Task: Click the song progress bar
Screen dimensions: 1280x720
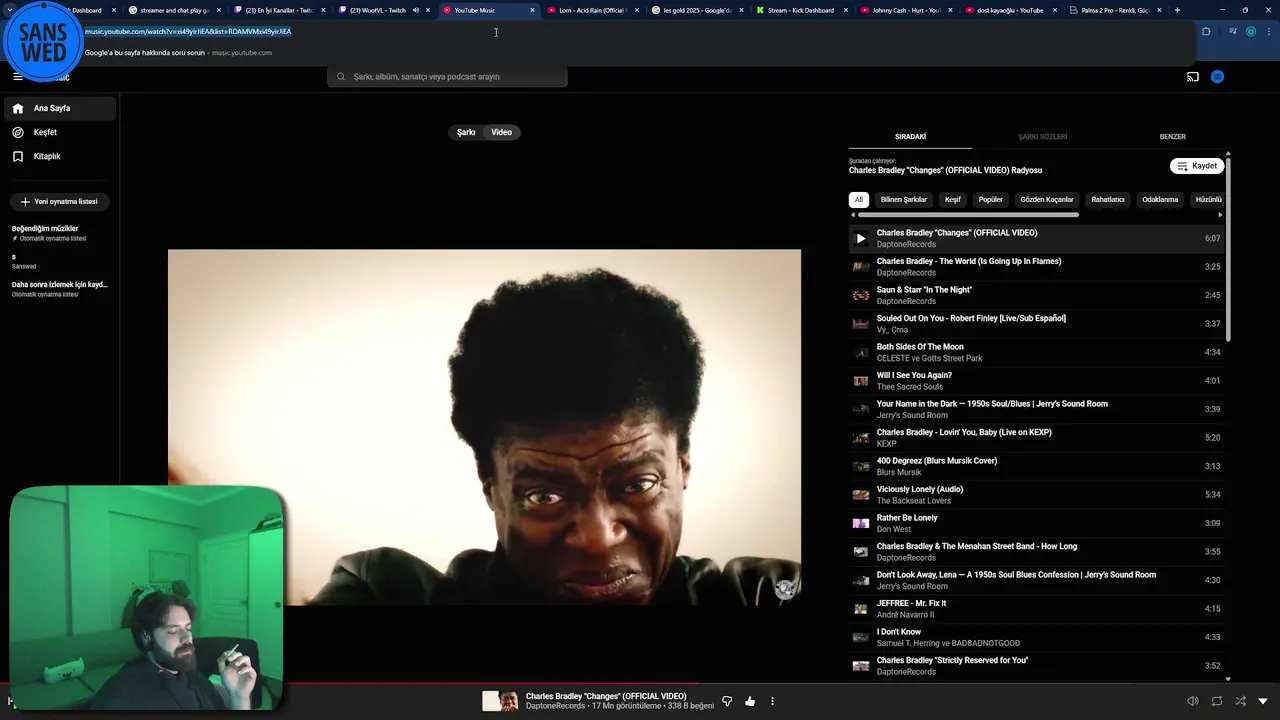Action: [640, 684]
